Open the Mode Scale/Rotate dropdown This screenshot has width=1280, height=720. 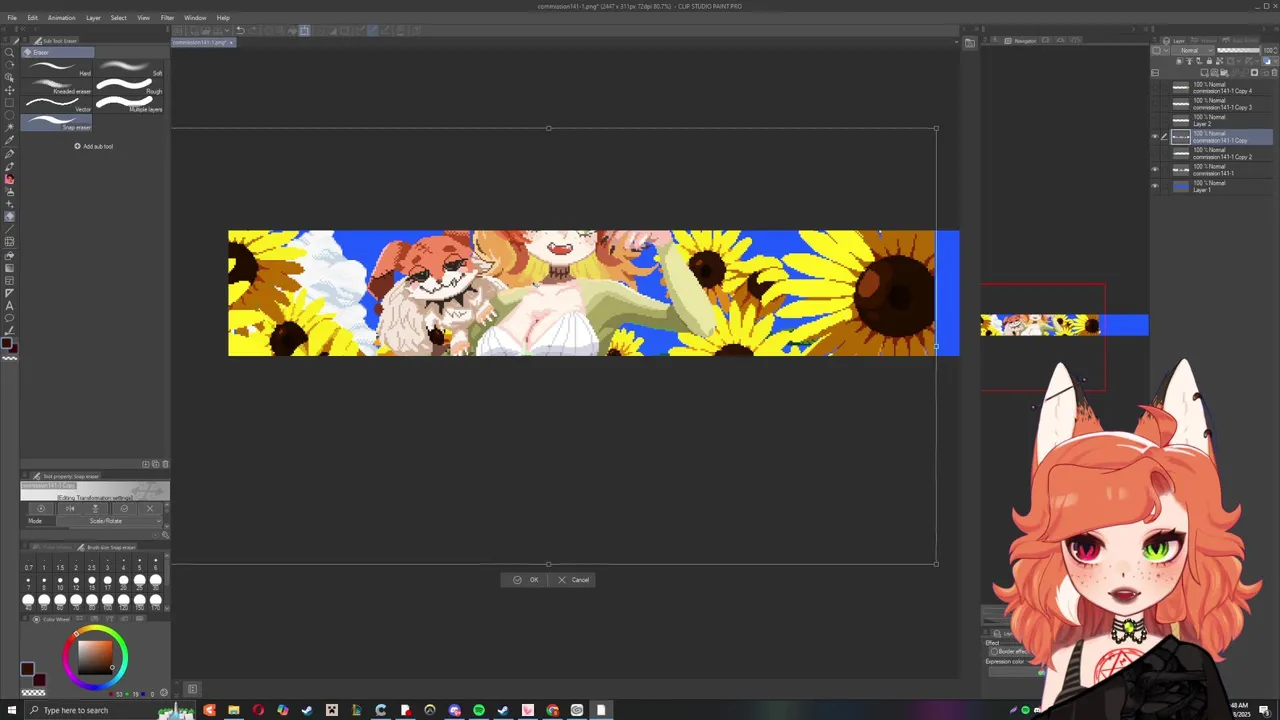110,521
